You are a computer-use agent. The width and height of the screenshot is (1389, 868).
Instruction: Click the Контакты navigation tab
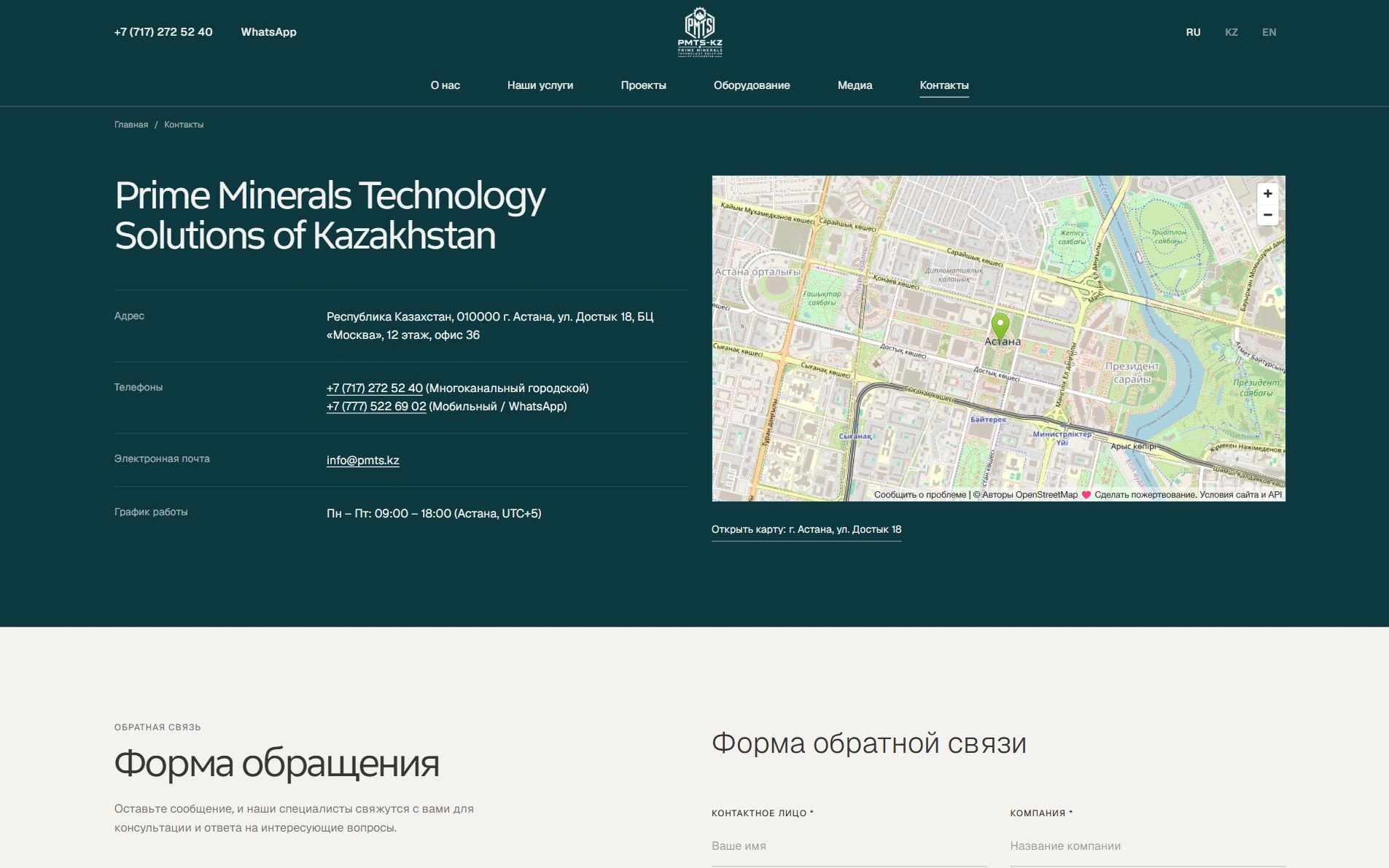[x=944, y=85]
